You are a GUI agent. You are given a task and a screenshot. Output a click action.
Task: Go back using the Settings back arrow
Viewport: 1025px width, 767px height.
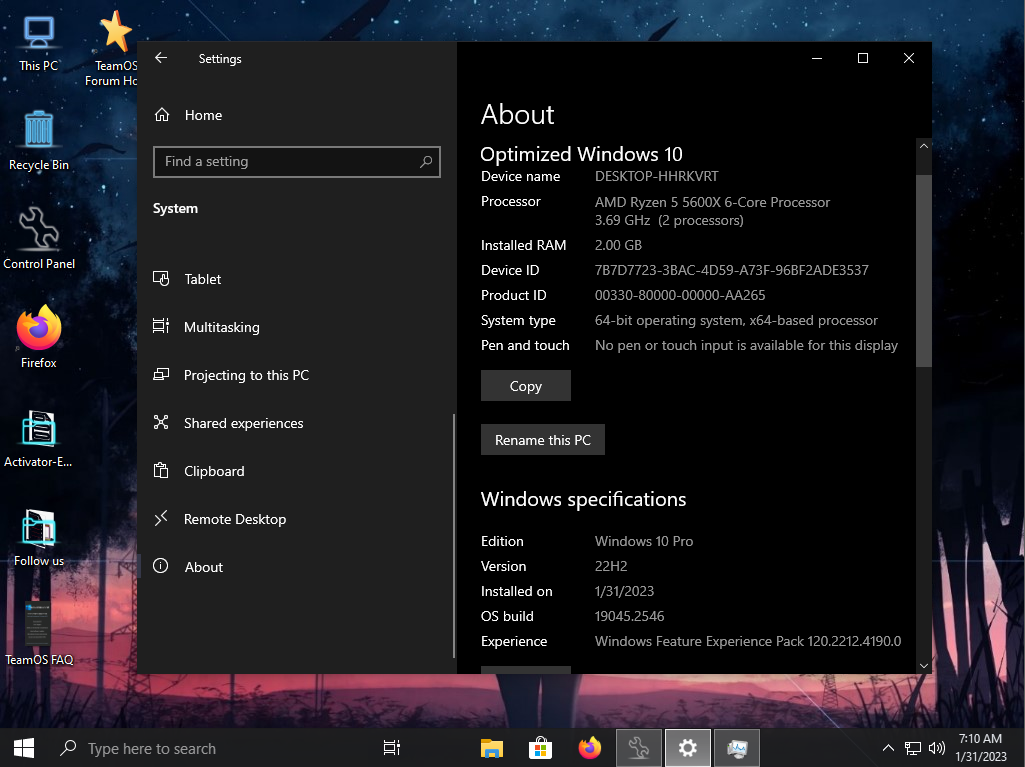tap(161, 58)
